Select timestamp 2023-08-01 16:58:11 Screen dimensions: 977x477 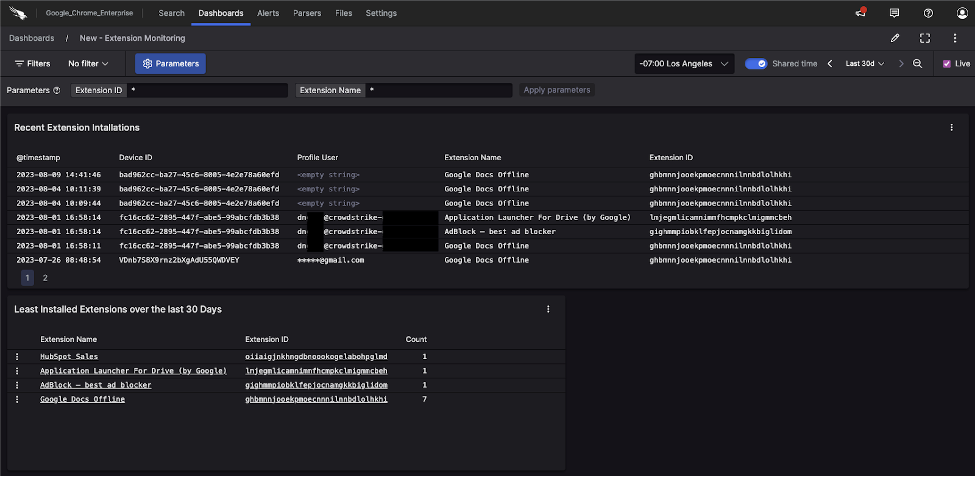[59, 246]
